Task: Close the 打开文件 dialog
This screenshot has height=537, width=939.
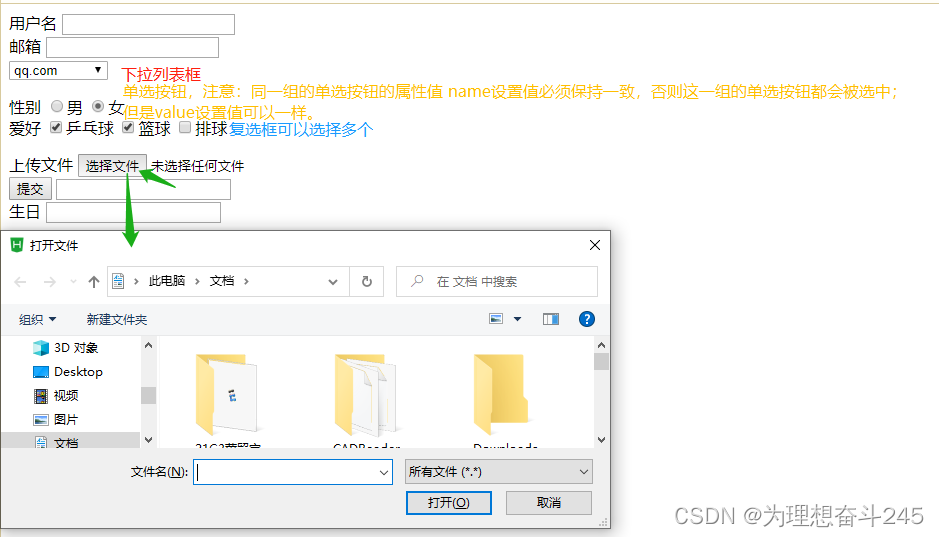Action: (595, 245)
